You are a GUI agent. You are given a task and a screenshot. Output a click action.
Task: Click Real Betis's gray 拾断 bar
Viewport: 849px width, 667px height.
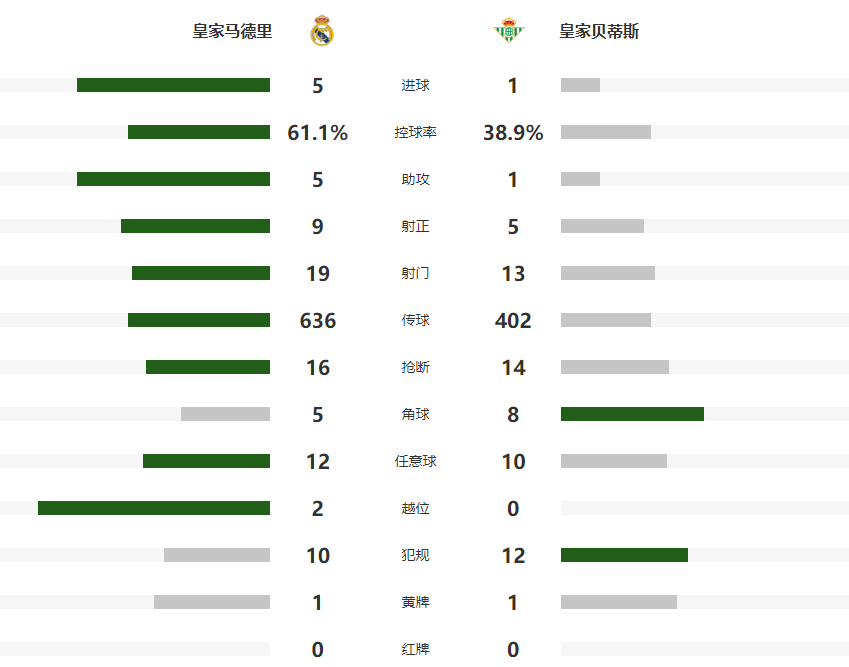(615, 367)
